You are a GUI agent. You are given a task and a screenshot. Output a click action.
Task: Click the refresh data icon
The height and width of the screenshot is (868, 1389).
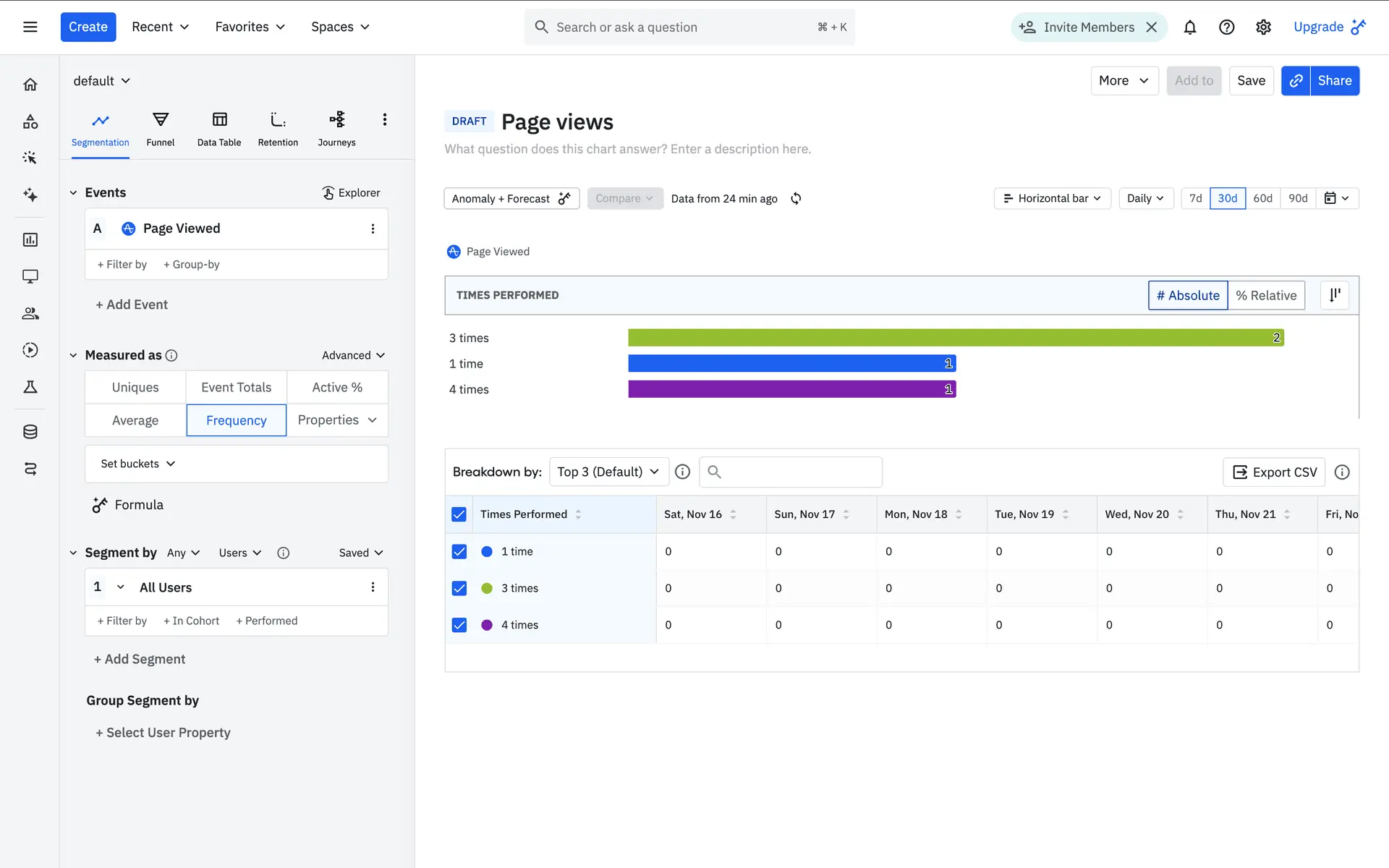(796, 198)
